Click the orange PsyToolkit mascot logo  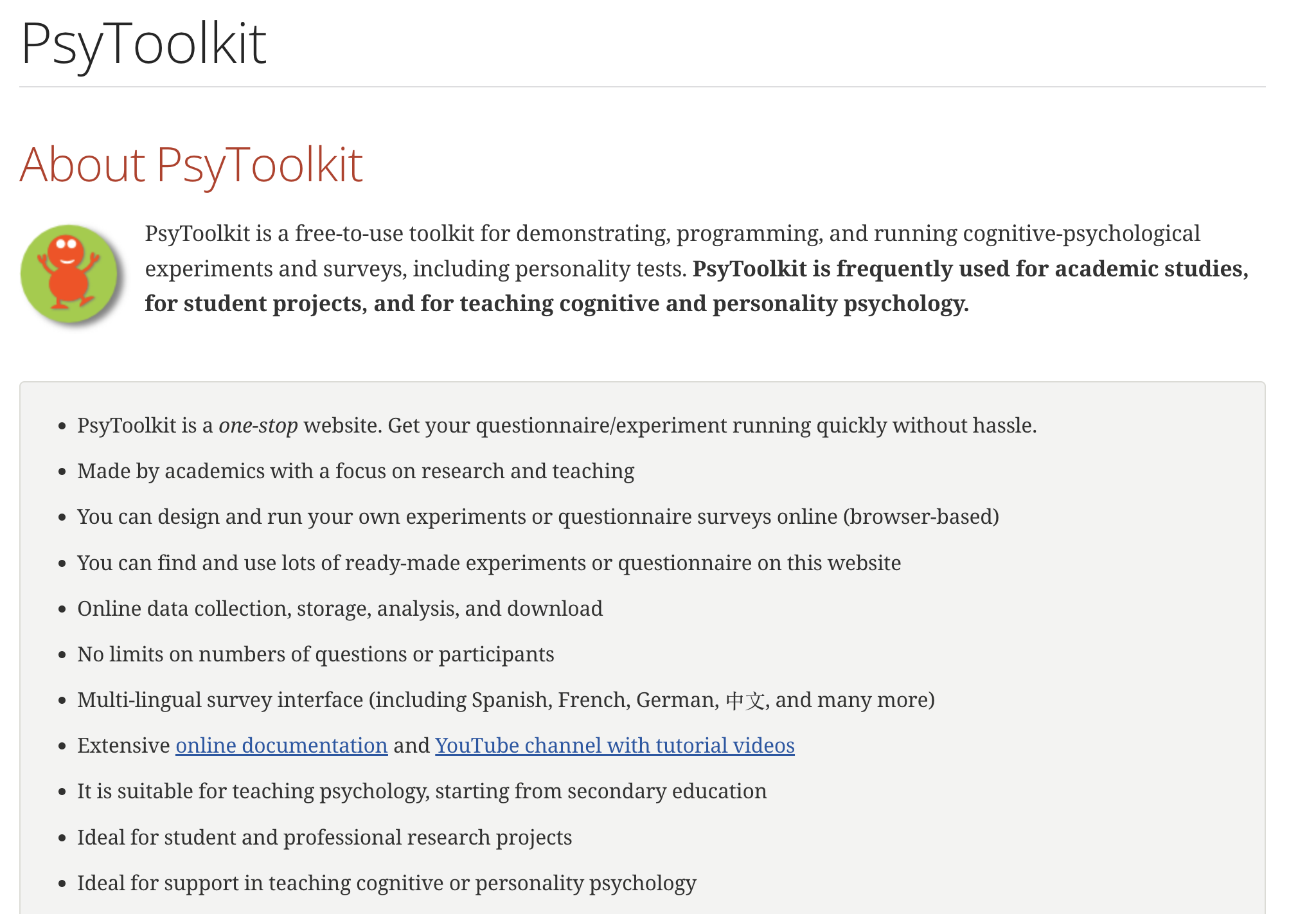pyautogui.click(x=69, y=274)
